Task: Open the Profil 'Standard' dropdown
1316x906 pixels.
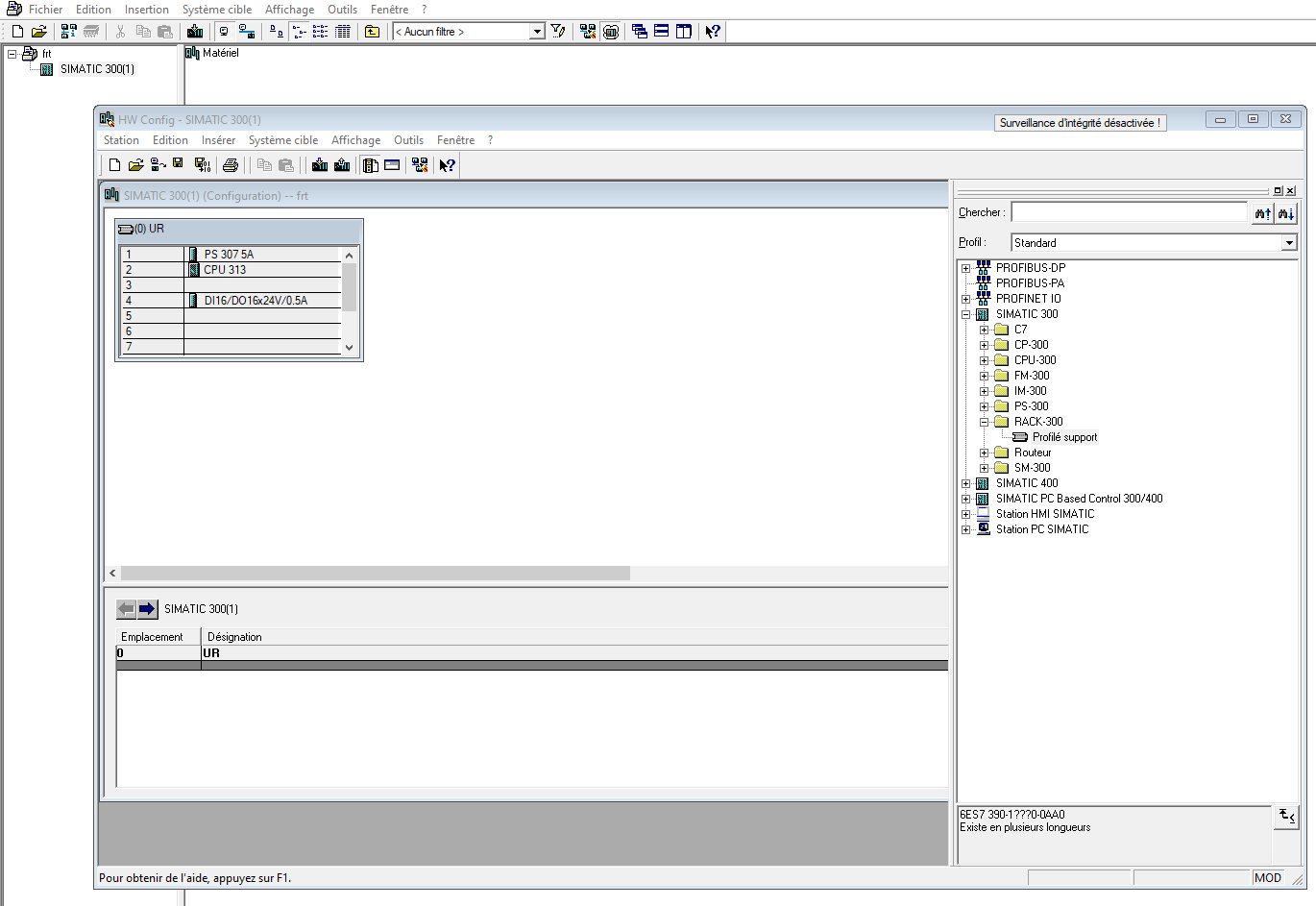Action: tap(1289, 243)
